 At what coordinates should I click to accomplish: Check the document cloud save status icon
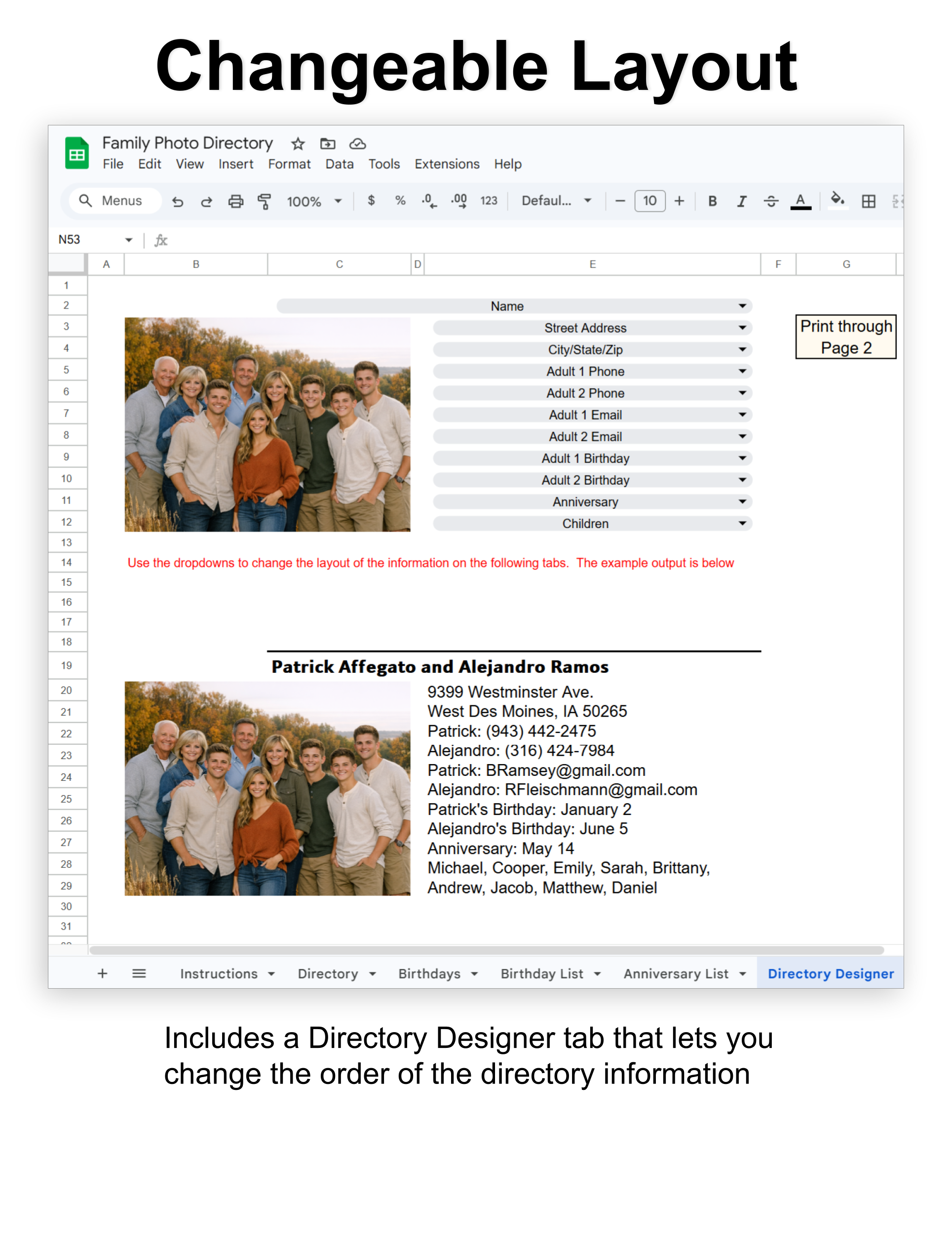358,144
